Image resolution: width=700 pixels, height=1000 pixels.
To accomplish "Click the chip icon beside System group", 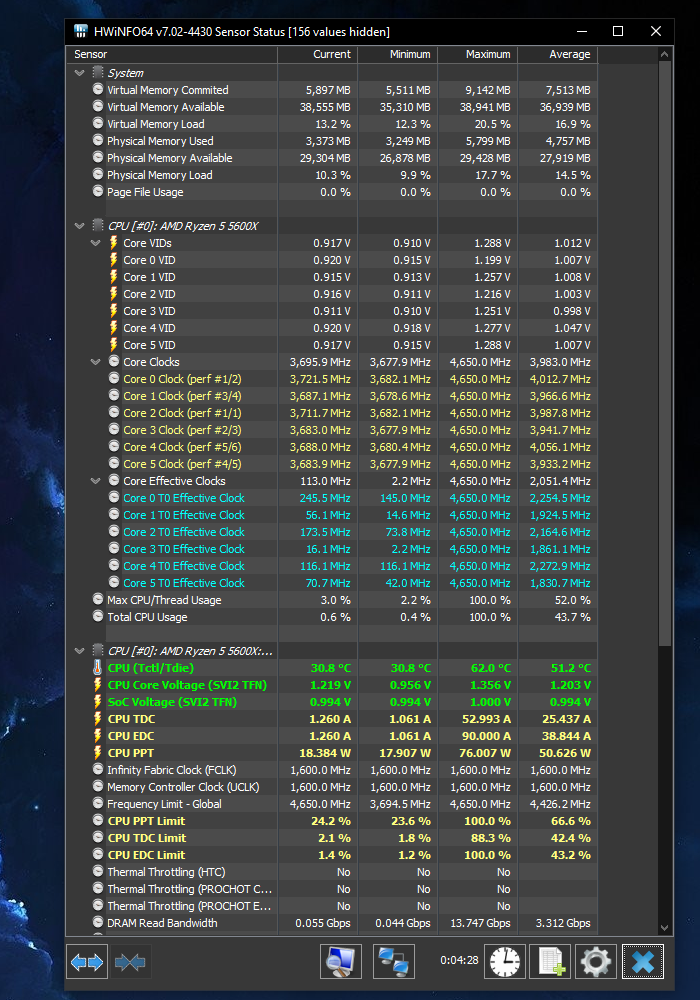I will (x=98, y=73).
